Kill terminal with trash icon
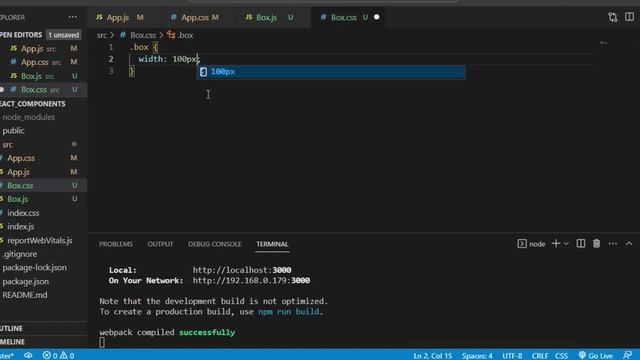Viewport: 640px width, 360px height. pos(596,244)
